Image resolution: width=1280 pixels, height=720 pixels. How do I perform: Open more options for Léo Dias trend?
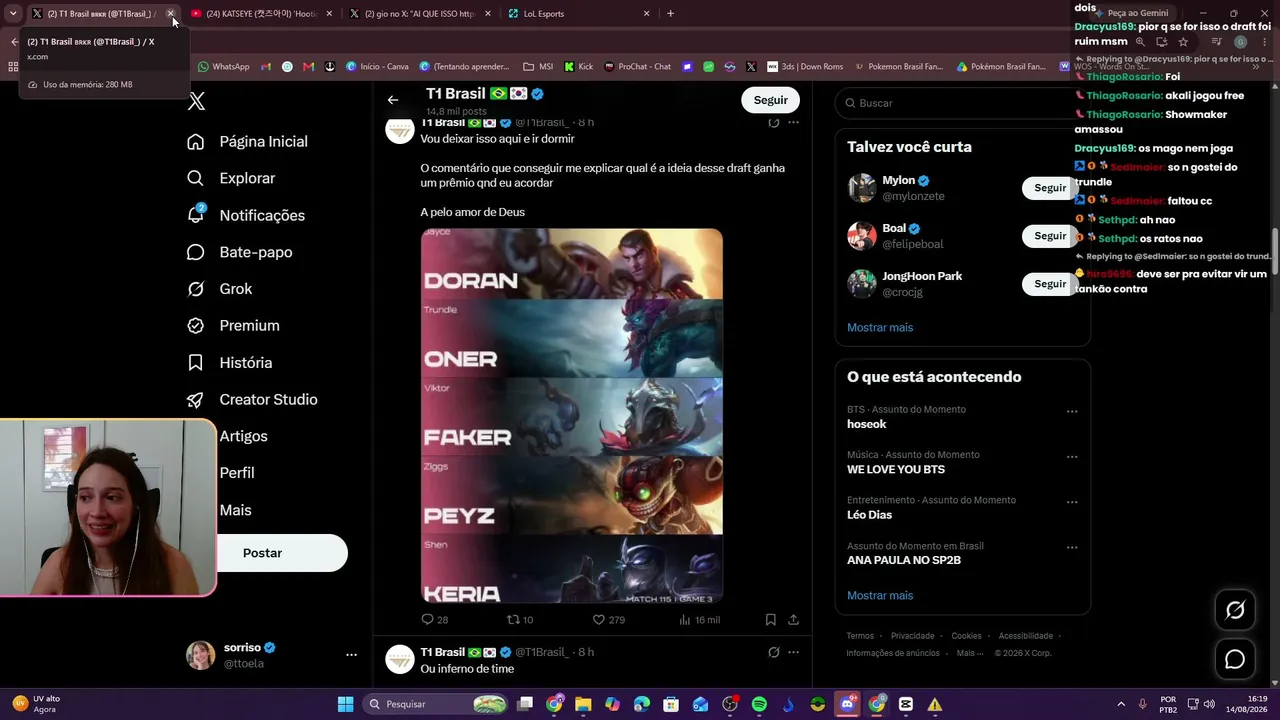(x=1072, y=502)
